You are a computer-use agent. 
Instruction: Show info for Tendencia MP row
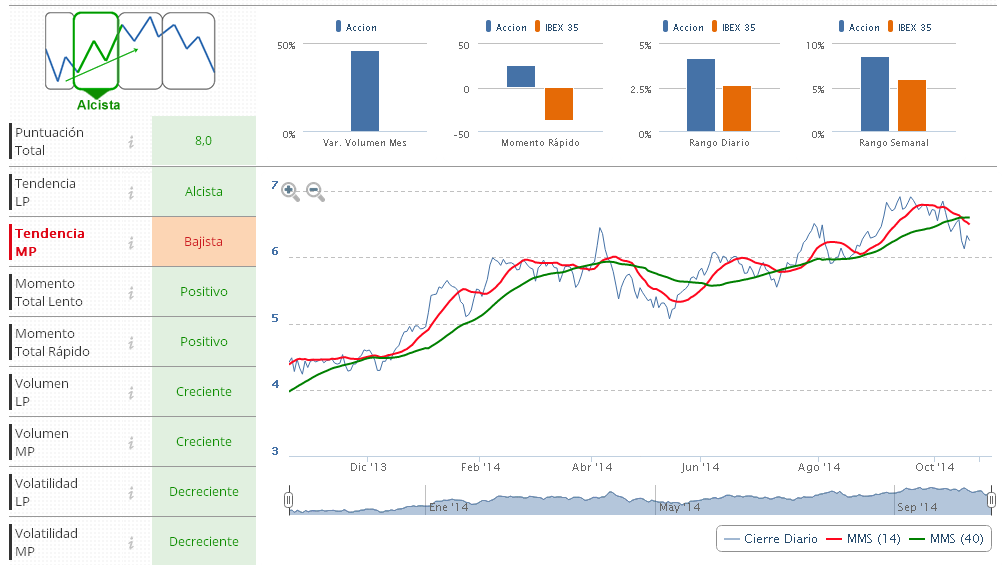point(131,242)
